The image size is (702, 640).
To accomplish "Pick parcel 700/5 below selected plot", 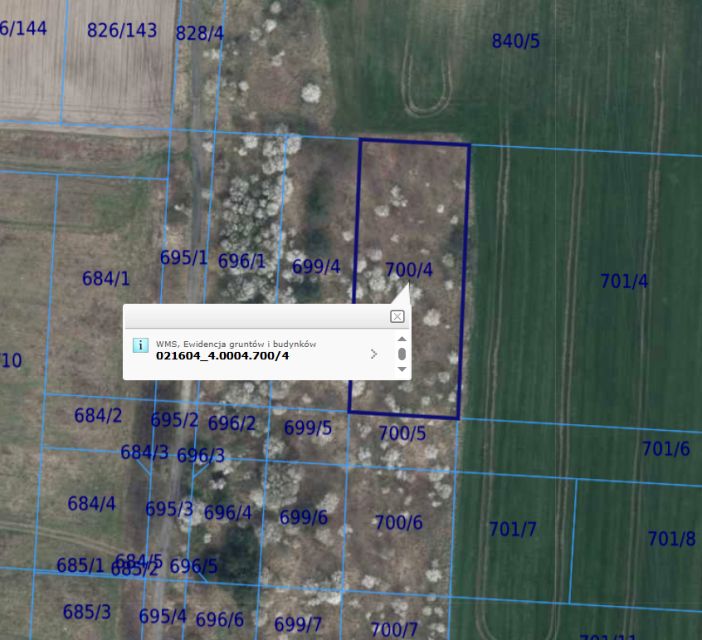I will [402, 433].
